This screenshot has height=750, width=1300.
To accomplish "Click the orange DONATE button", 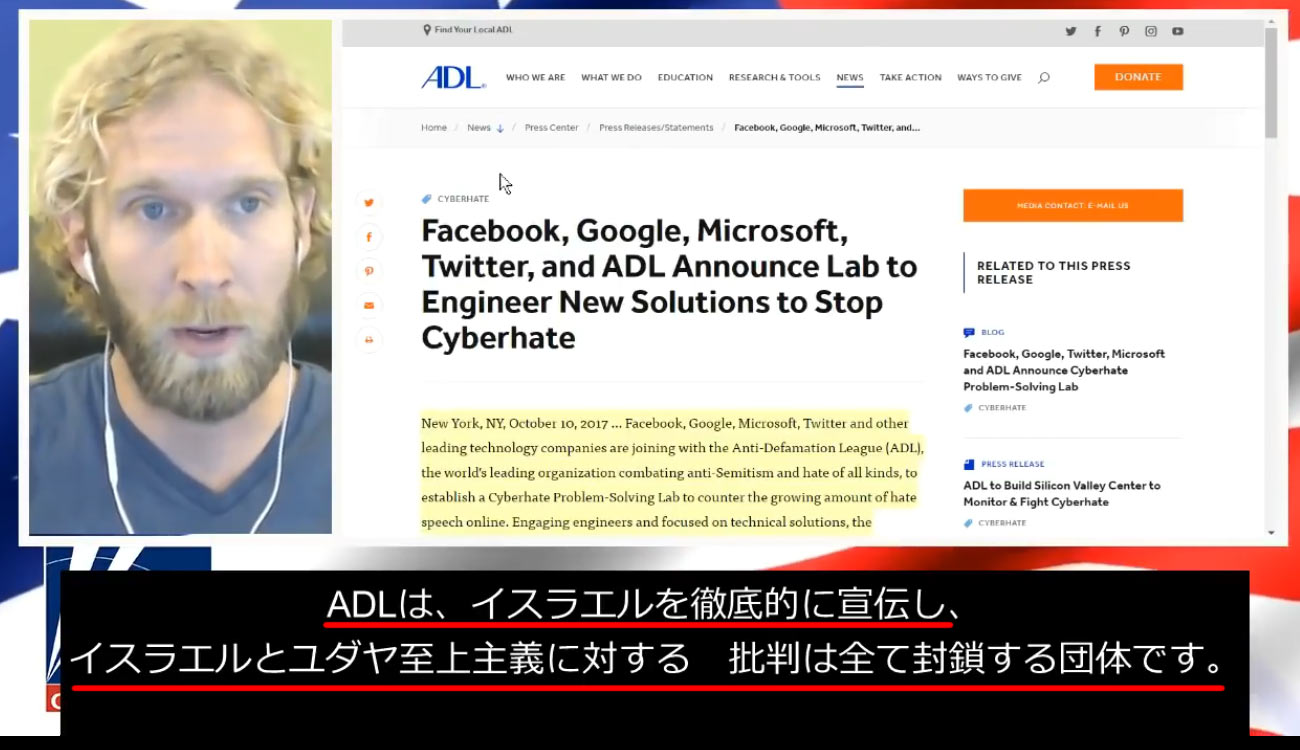I will click(1138, 77).
